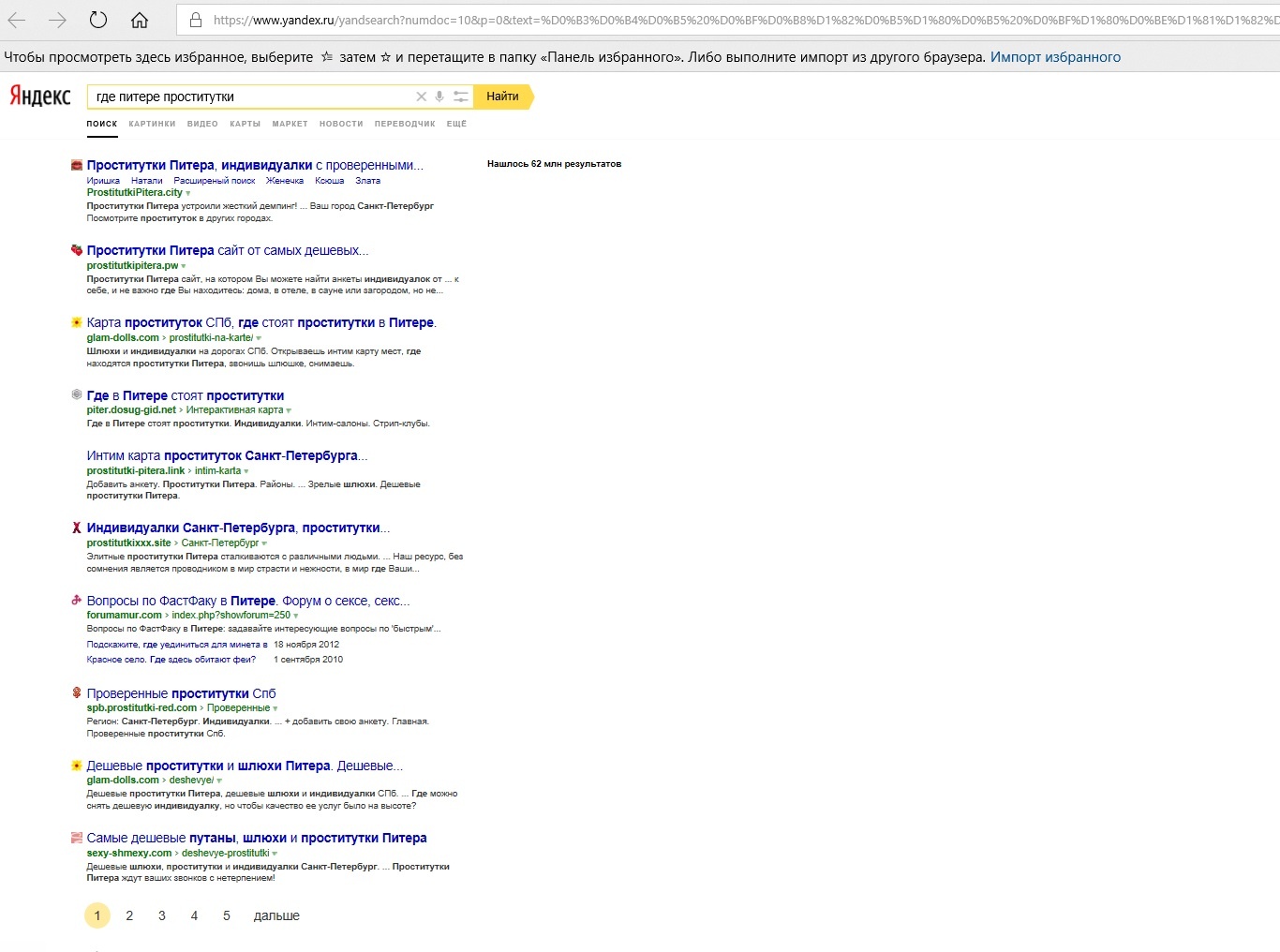Go to results page 4
The image size is (1280, 952).
point(194,915)
